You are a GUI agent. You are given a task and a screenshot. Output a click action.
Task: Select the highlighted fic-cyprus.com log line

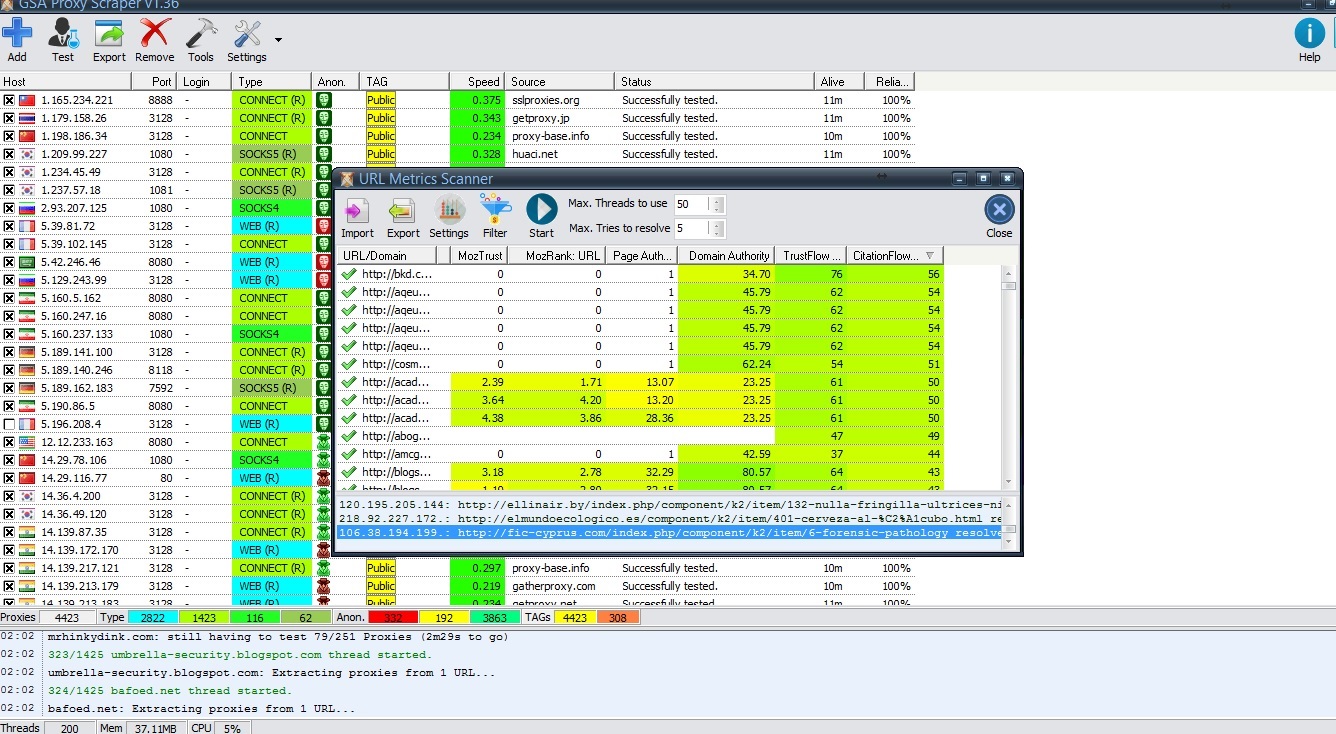[x=670, y=533]
